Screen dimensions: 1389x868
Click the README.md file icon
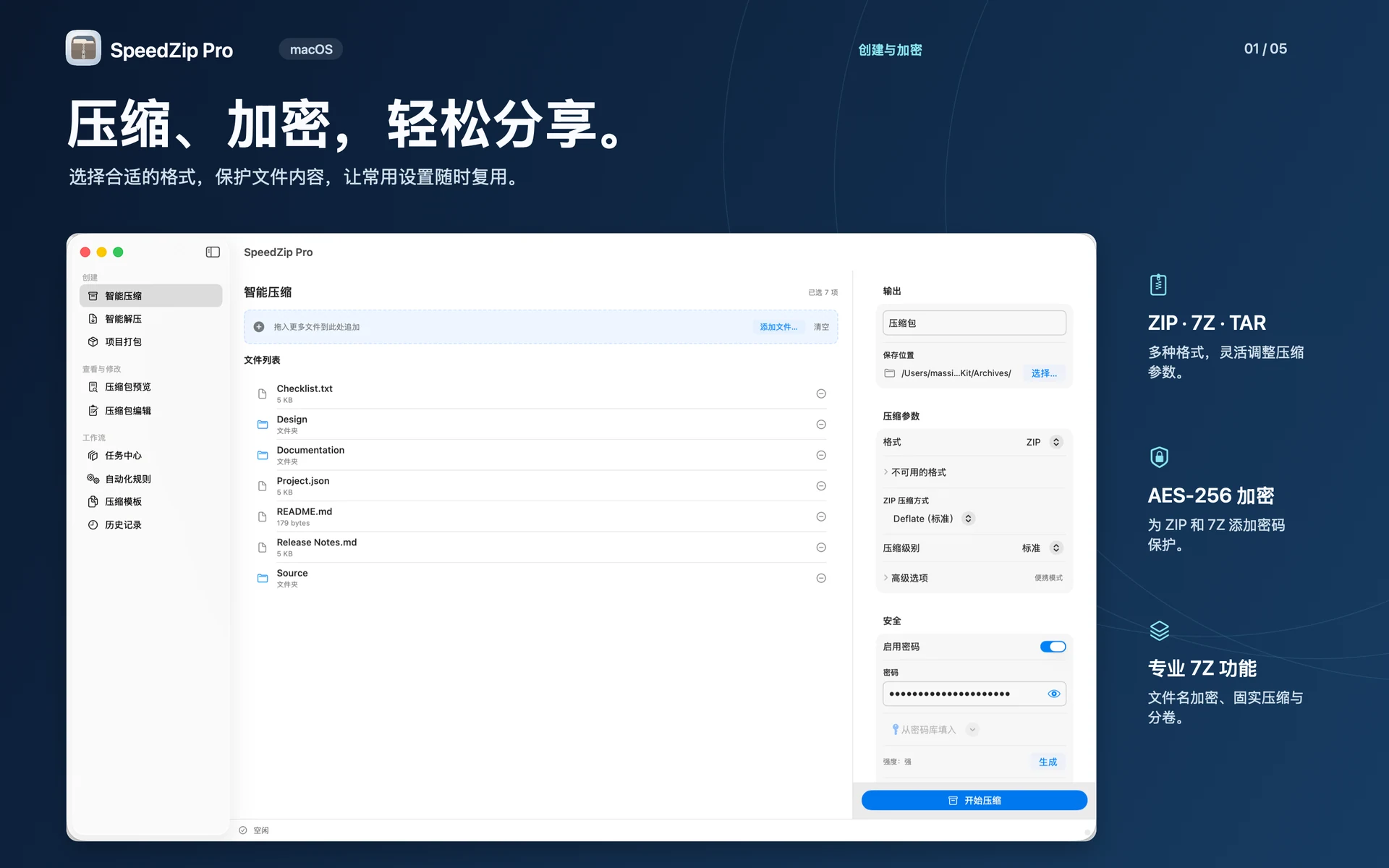point(263,516)
